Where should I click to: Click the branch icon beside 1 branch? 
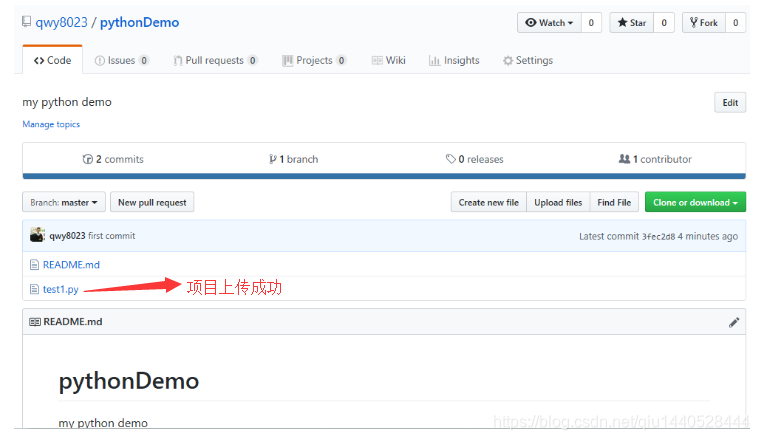(x=273, y=159)
